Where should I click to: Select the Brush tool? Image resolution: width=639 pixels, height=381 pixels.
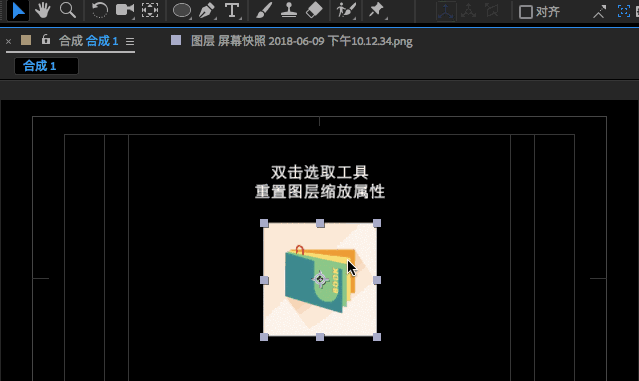[264, 11]
